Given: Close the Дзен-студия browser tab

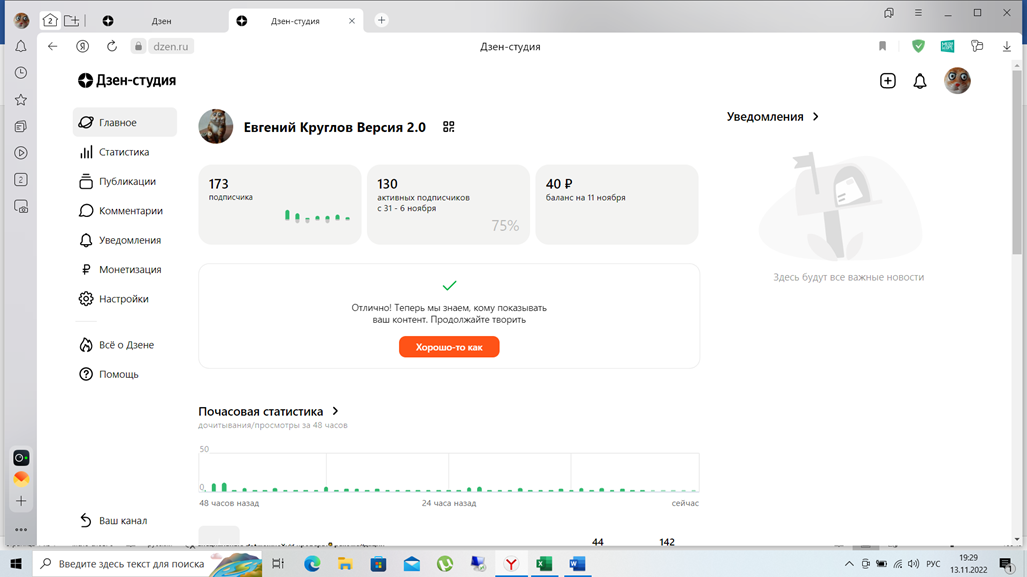Looking at the screenshot, I should coord(352,21).
